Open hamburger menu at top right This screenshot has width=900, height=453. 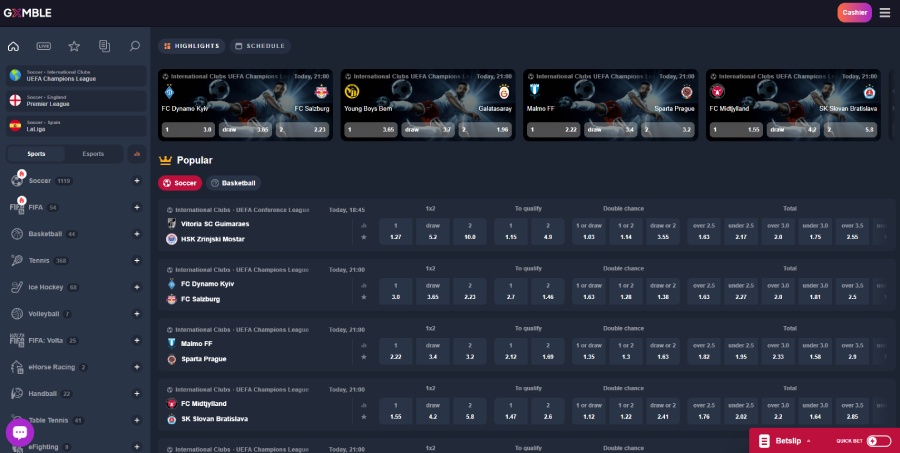tap(885, 13)
